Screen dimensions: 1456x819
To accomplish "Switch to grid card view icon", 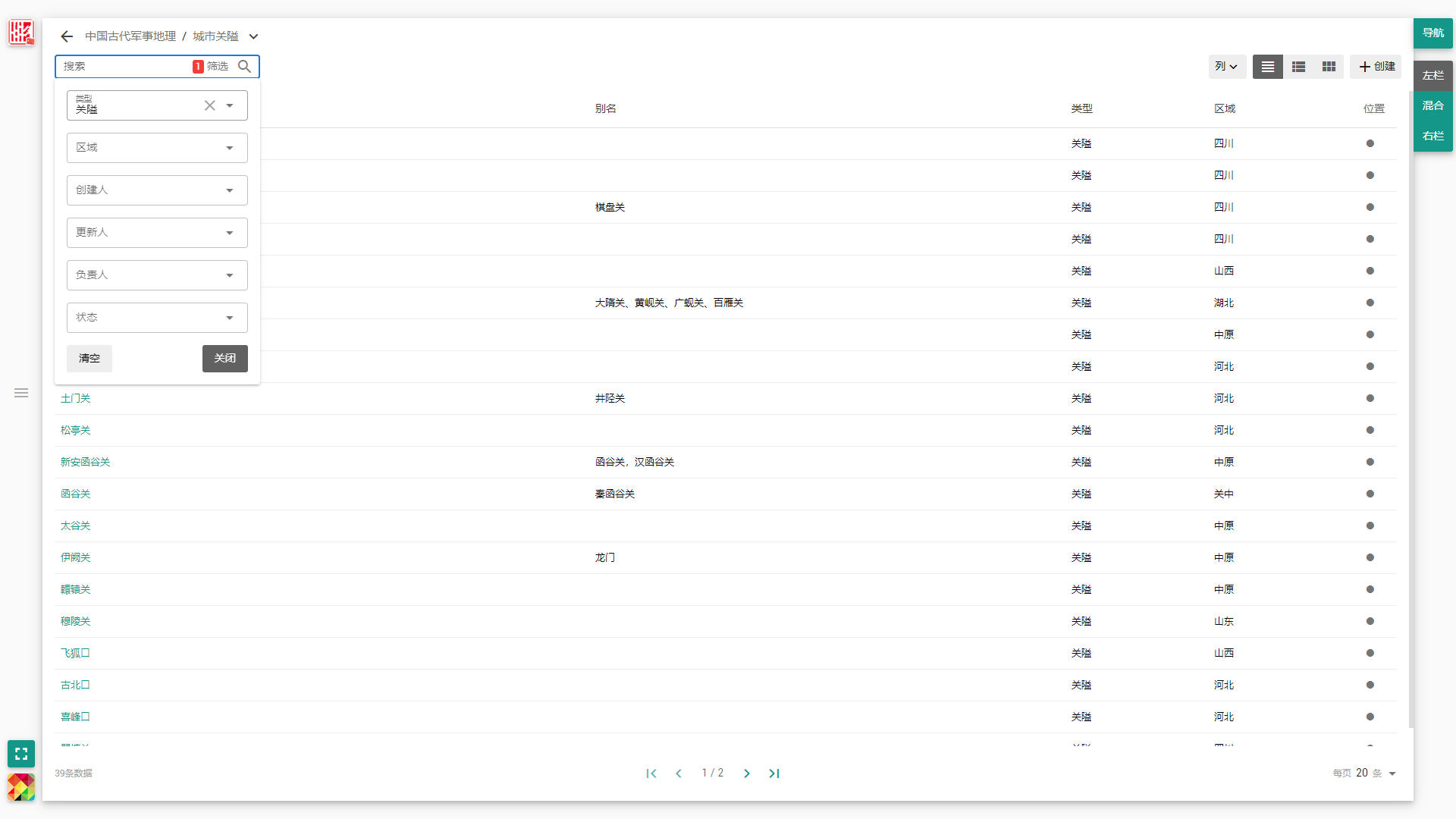I will 1329,67.
